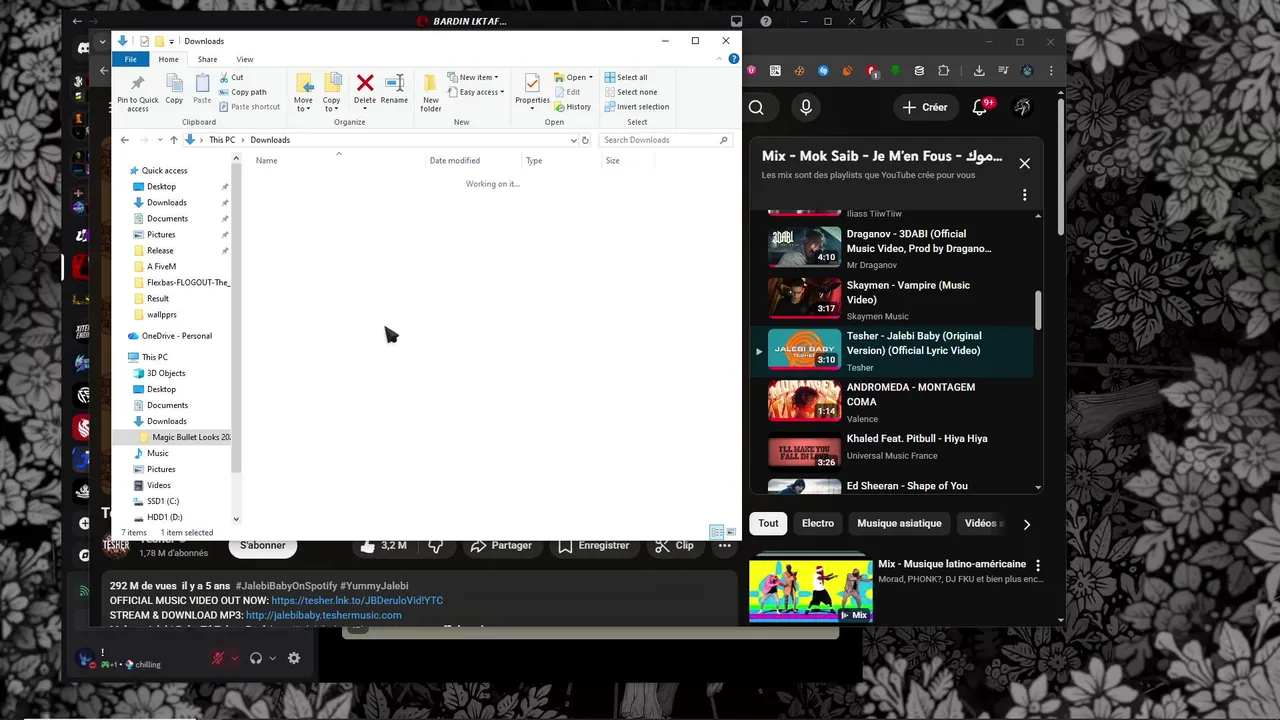Switch to the View ribbon tab
The width and height of the screenshot is (1280, 720).
tap(244, 59)
